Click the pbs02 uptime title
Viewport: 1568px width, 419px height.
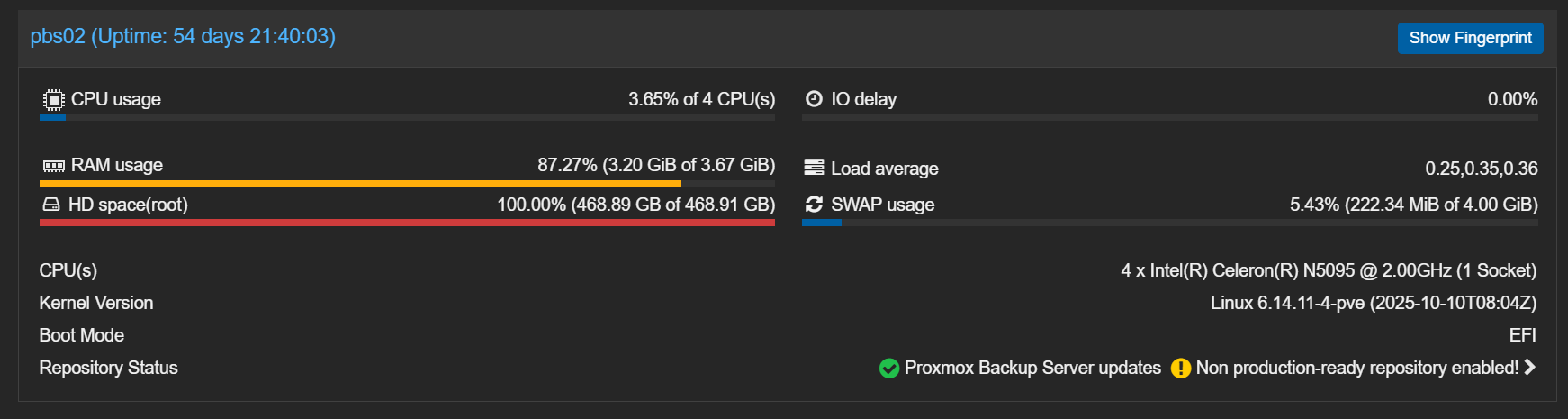click(x=183, y=36)
